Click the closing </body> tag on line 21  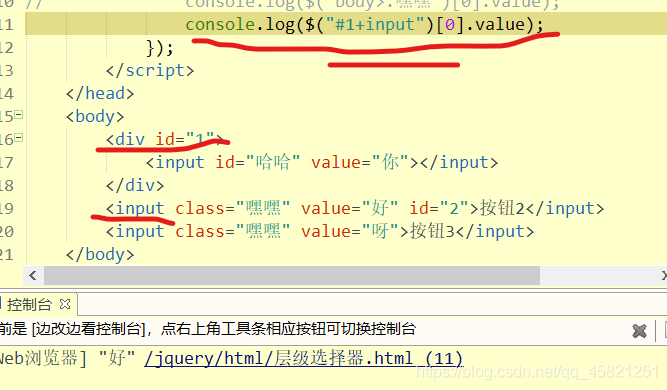coord(100,254)
